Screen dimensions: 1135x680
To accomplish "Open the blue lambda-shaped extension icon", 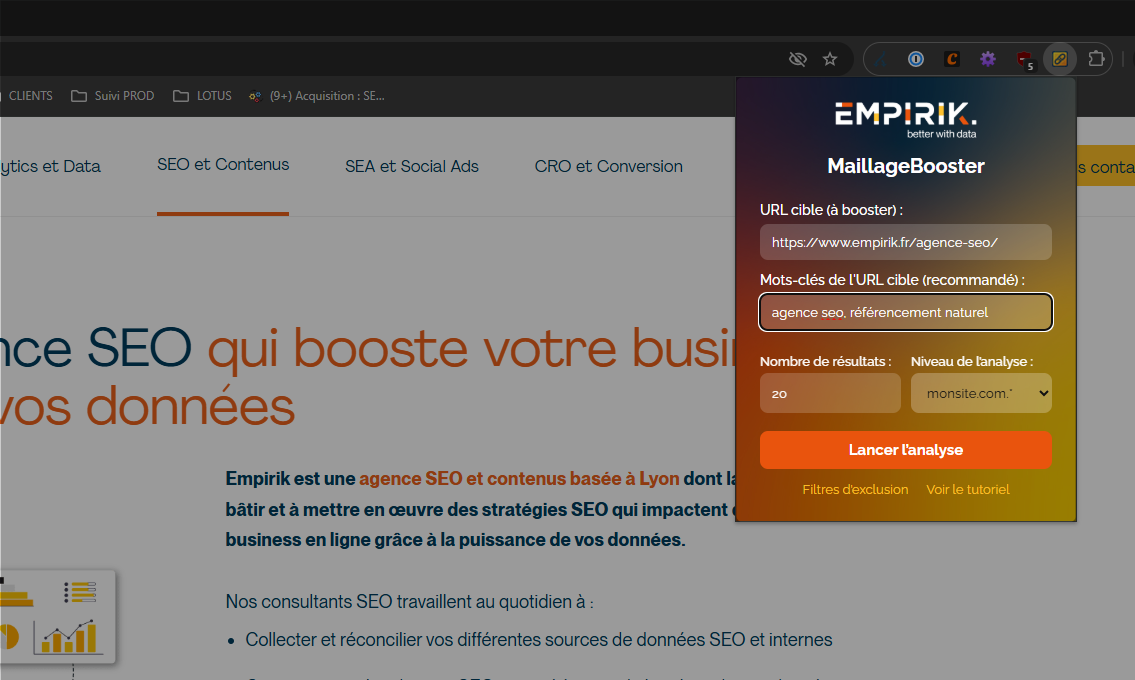I will point(881,59).
